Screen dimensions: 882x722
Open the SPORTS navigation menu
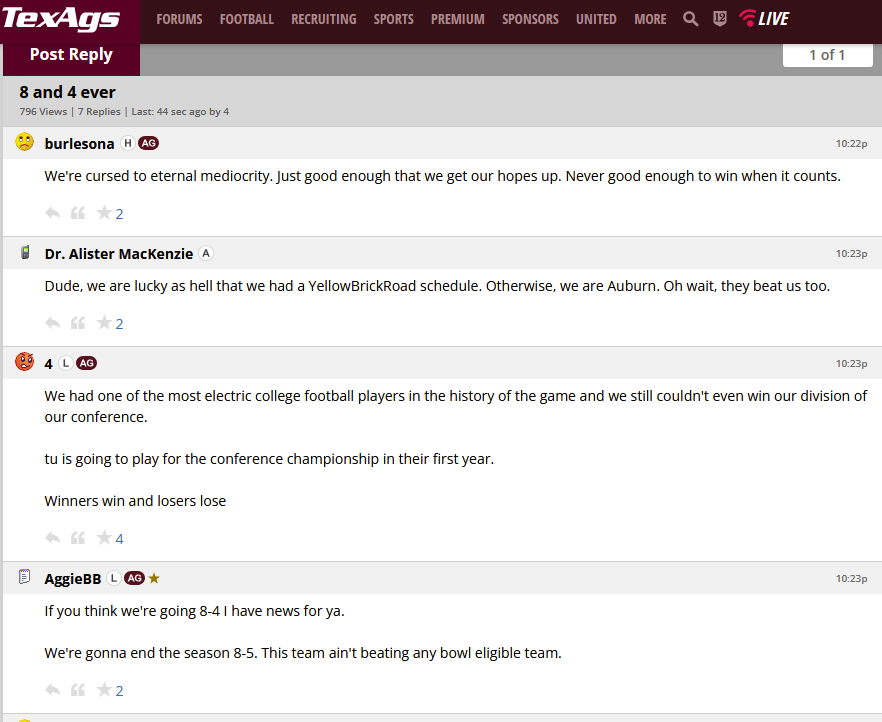pos(394,19)
